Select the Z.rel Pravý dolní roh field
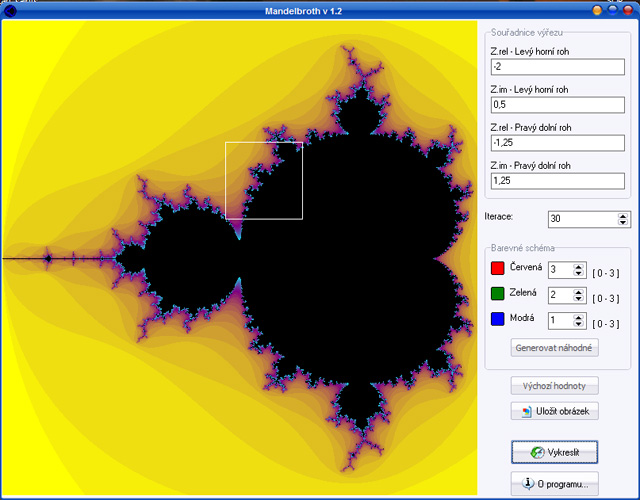The width and height of the screenshot is (640, 500). (x=554, y=142)
